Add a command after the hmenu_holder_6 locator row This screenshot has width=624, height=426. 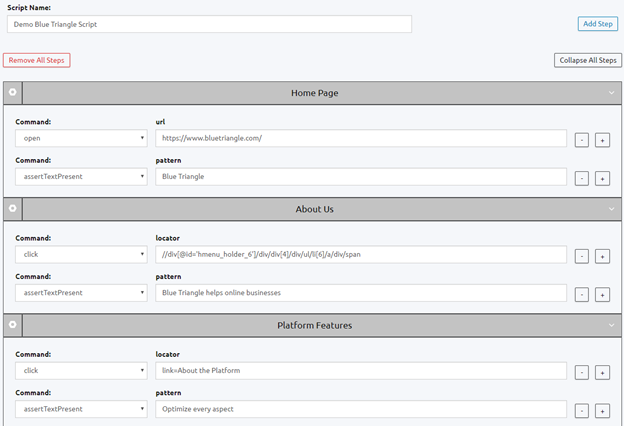(x=603, y=256)
